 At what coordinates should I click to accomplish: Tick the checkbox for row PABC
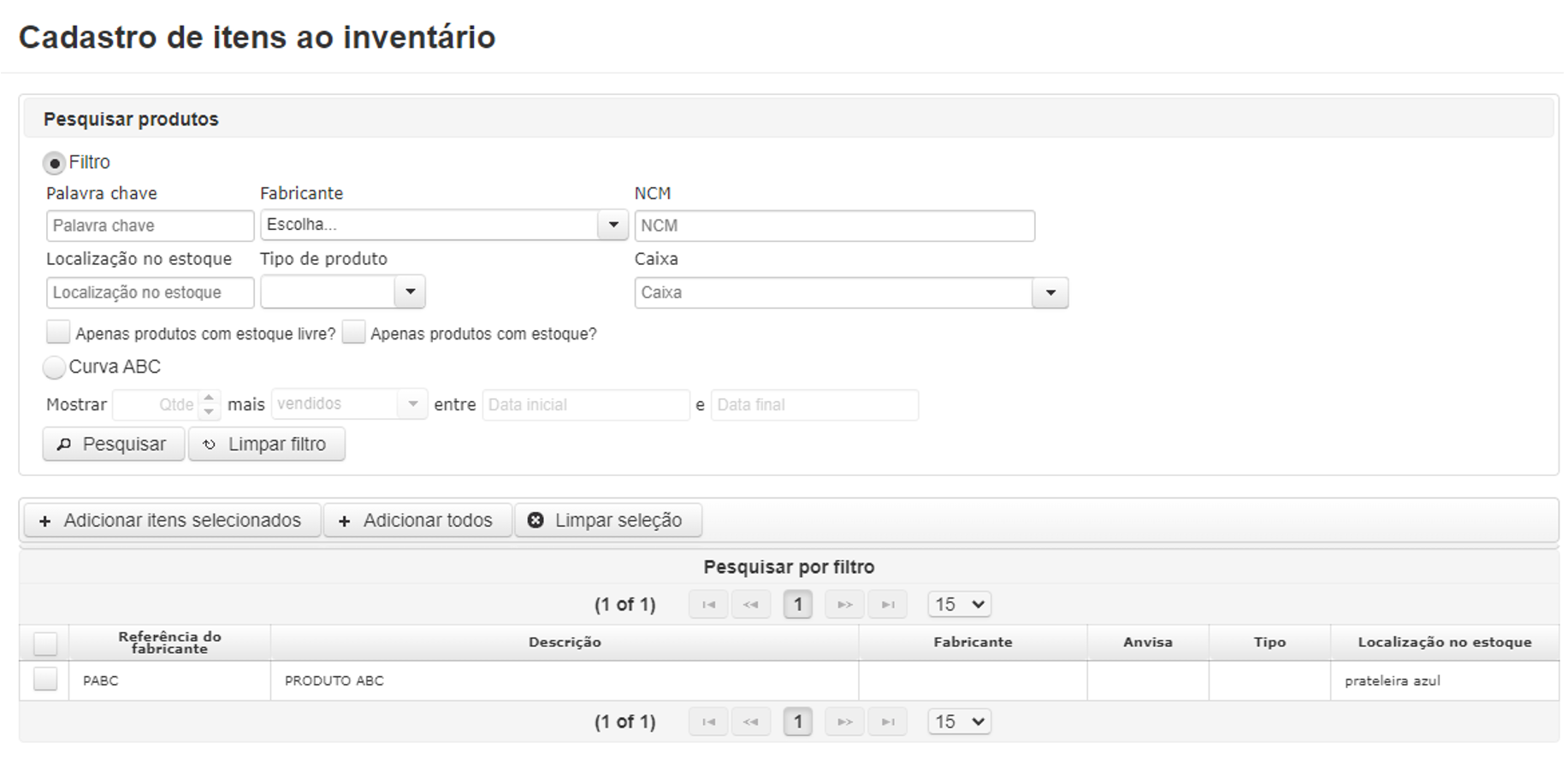45,680
